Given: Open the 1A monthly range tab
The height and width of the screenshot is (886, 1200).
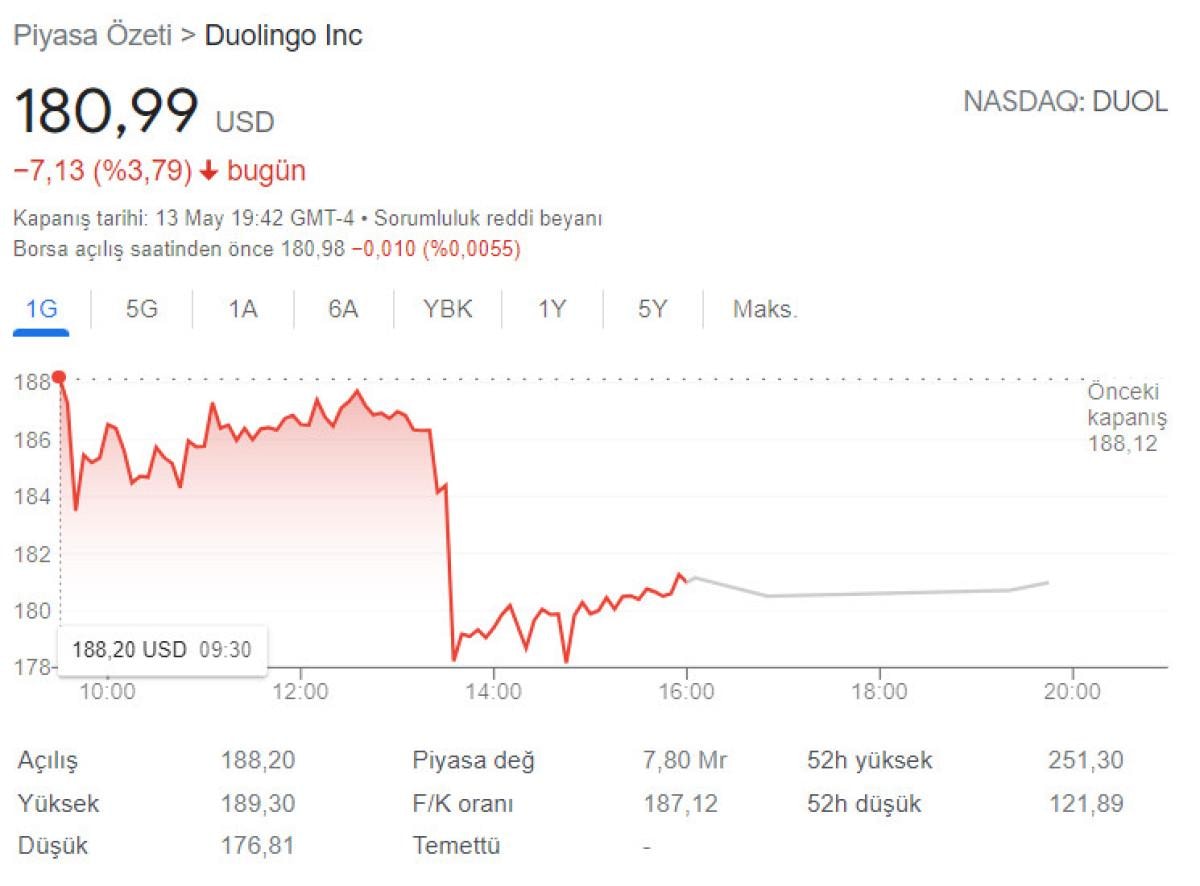Looking at the screenshot, I should click(242, 309).
